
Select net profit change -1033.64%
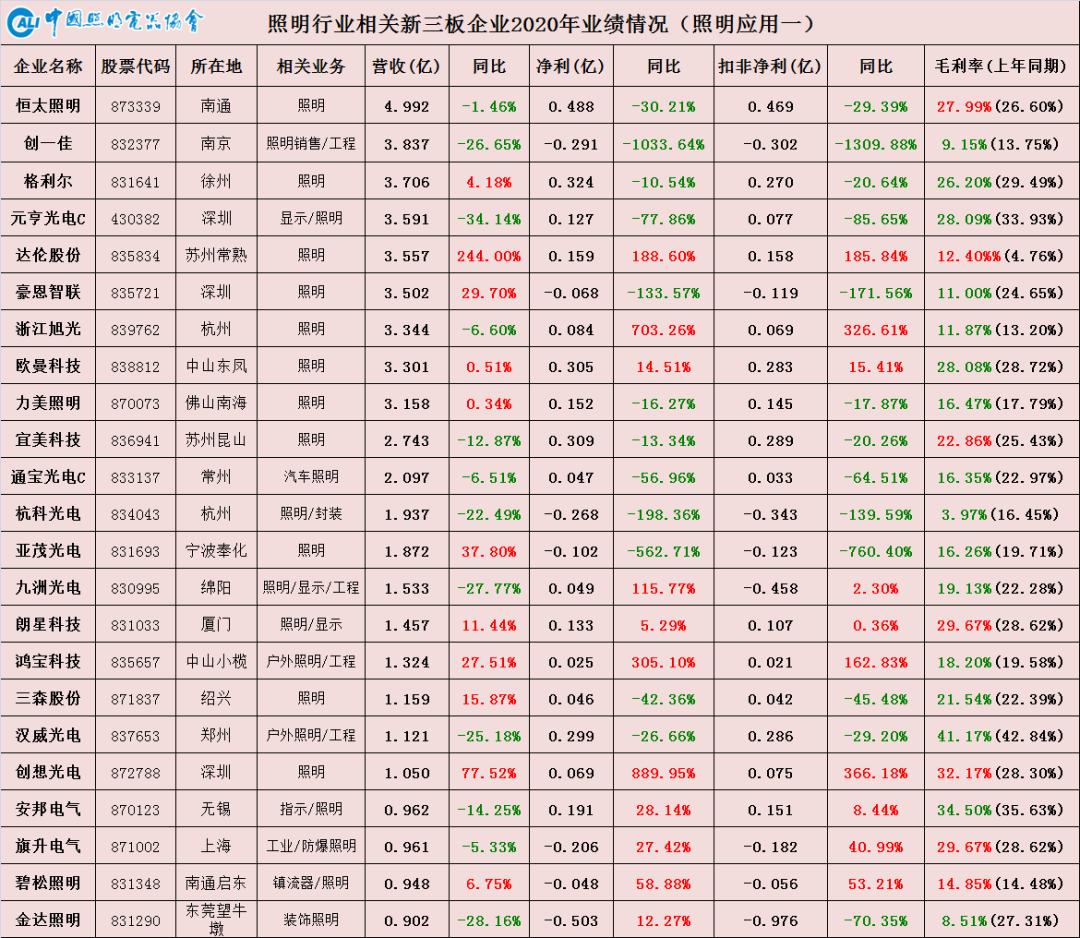click(x=663, y=145)
